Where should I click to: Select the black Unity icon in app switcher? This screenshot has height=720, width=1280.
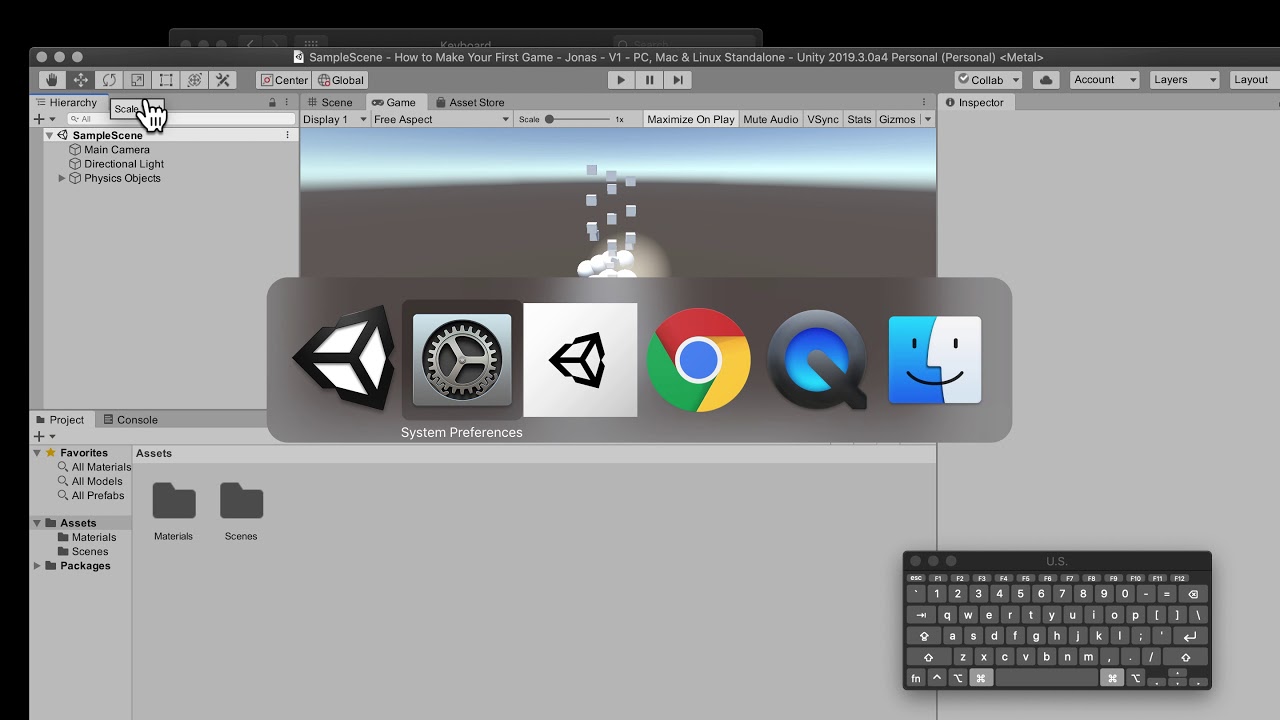[x=343, y=360]
